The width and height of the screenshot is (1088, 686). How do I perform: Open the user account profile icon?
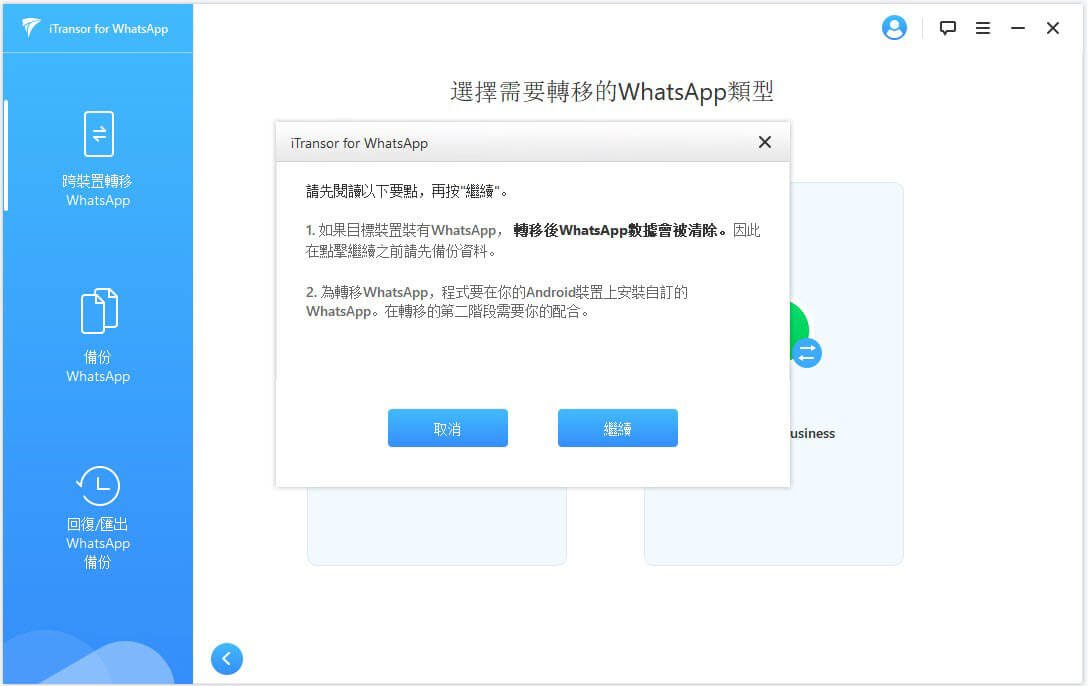pyautogui.click(x=893, y=28)
